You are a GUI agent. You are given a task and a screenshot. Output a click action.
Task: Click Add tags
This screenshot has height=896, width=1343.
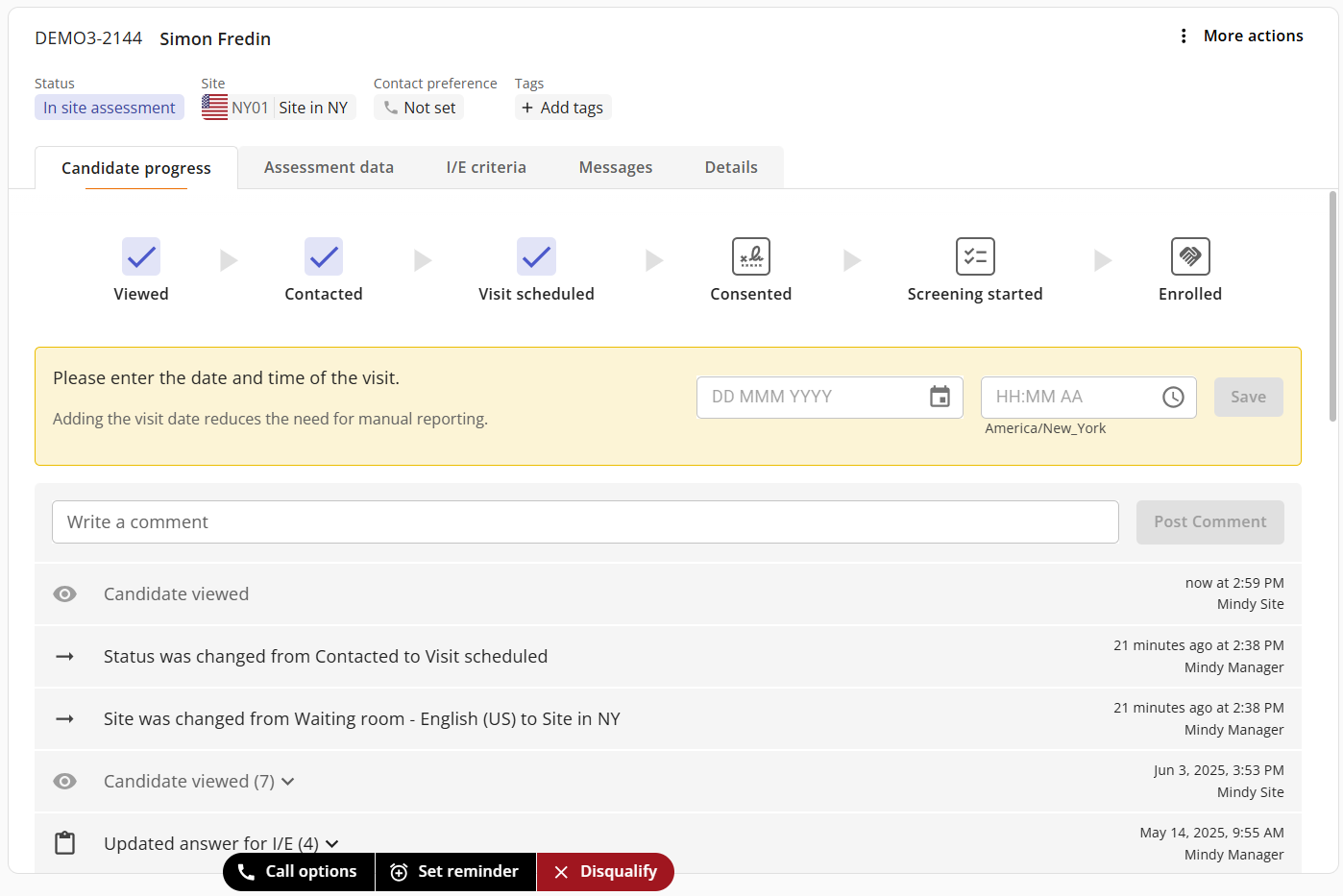click(x=563, y=108)
